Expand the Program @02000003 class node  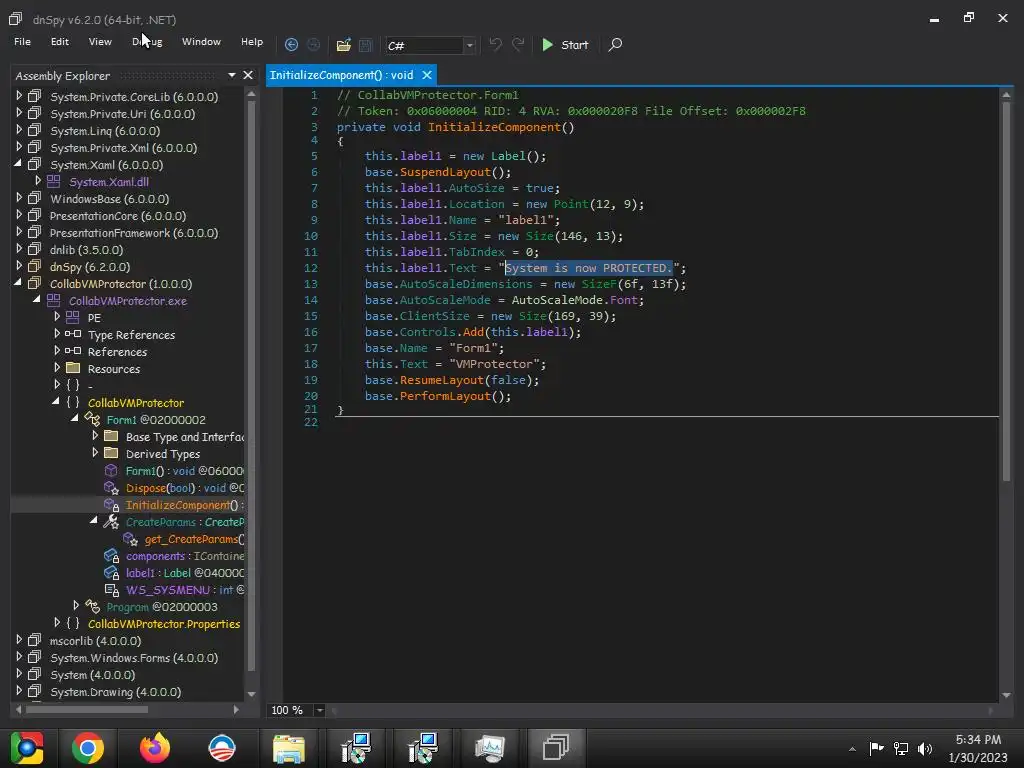point(76,605)
